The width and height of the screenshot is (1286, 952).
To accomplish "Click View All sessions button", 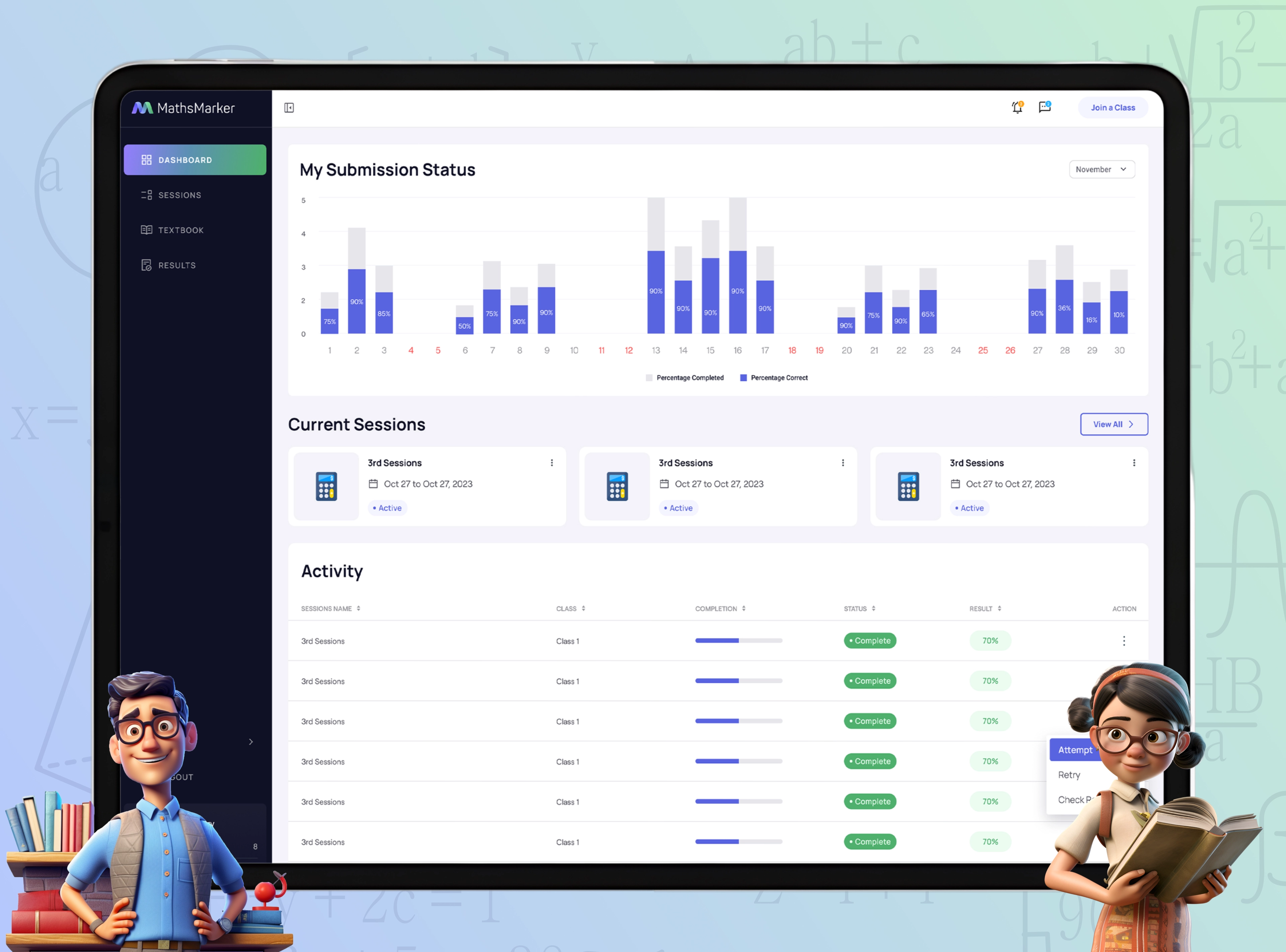I will (x=1114, y=424).
